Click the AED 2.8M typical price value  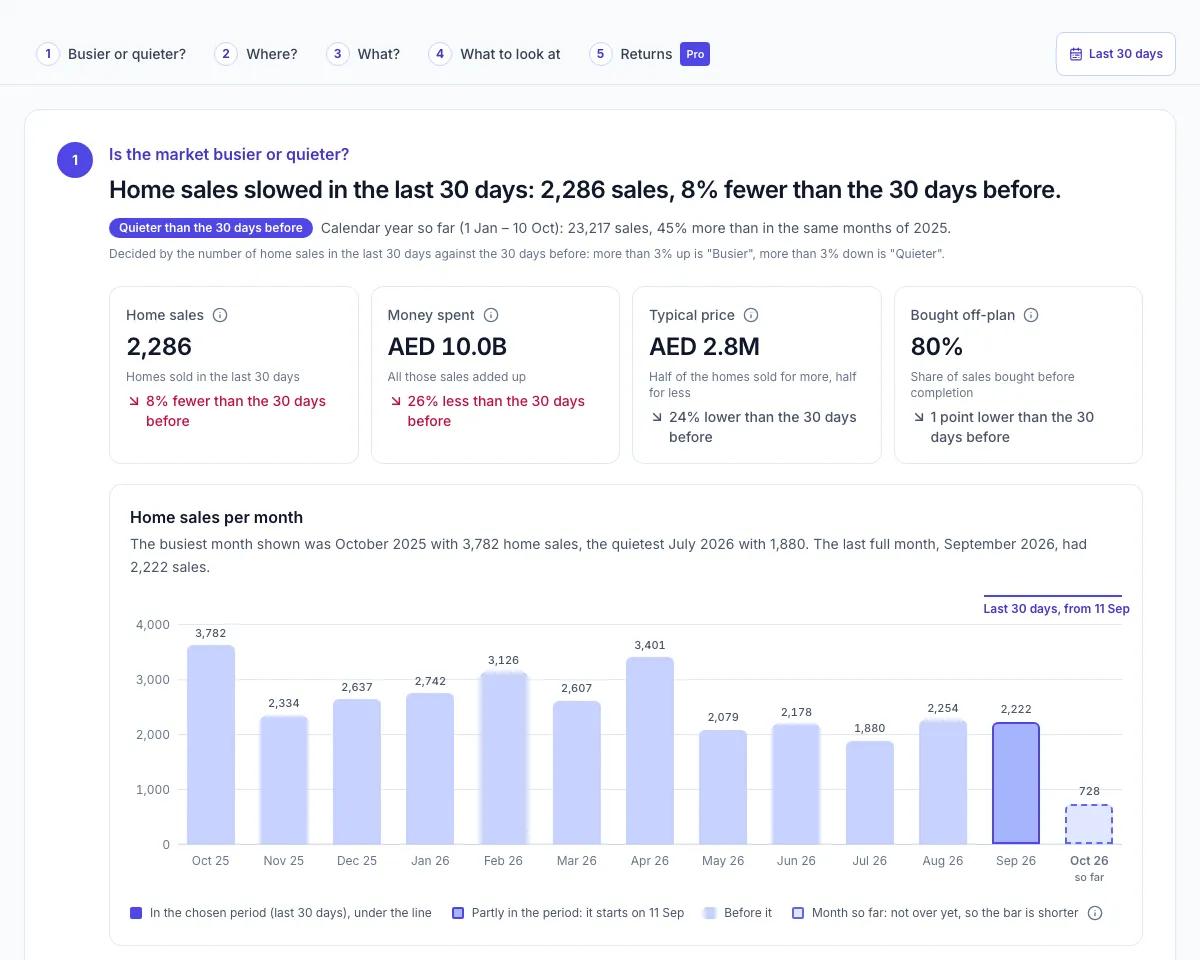[704, 347]
